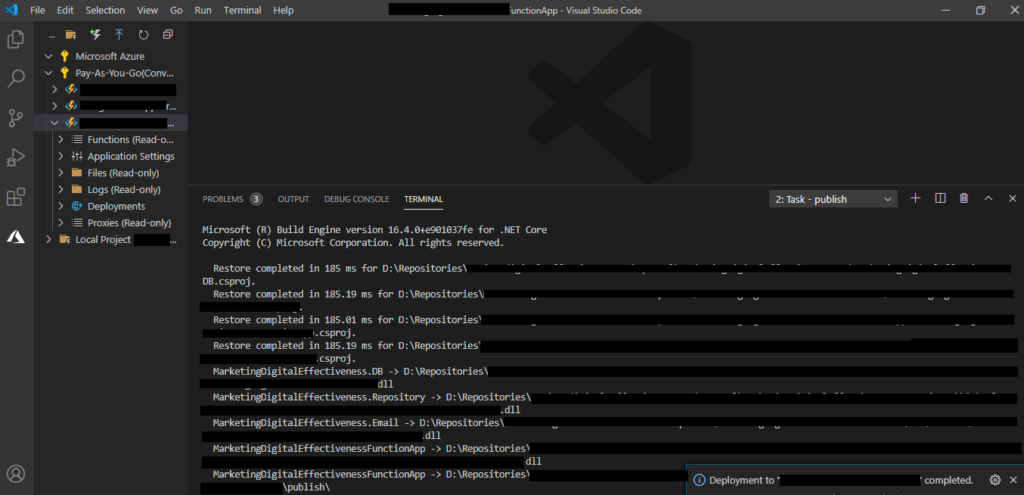
Task: Select the Terminal tab
Action: (423, 199)
